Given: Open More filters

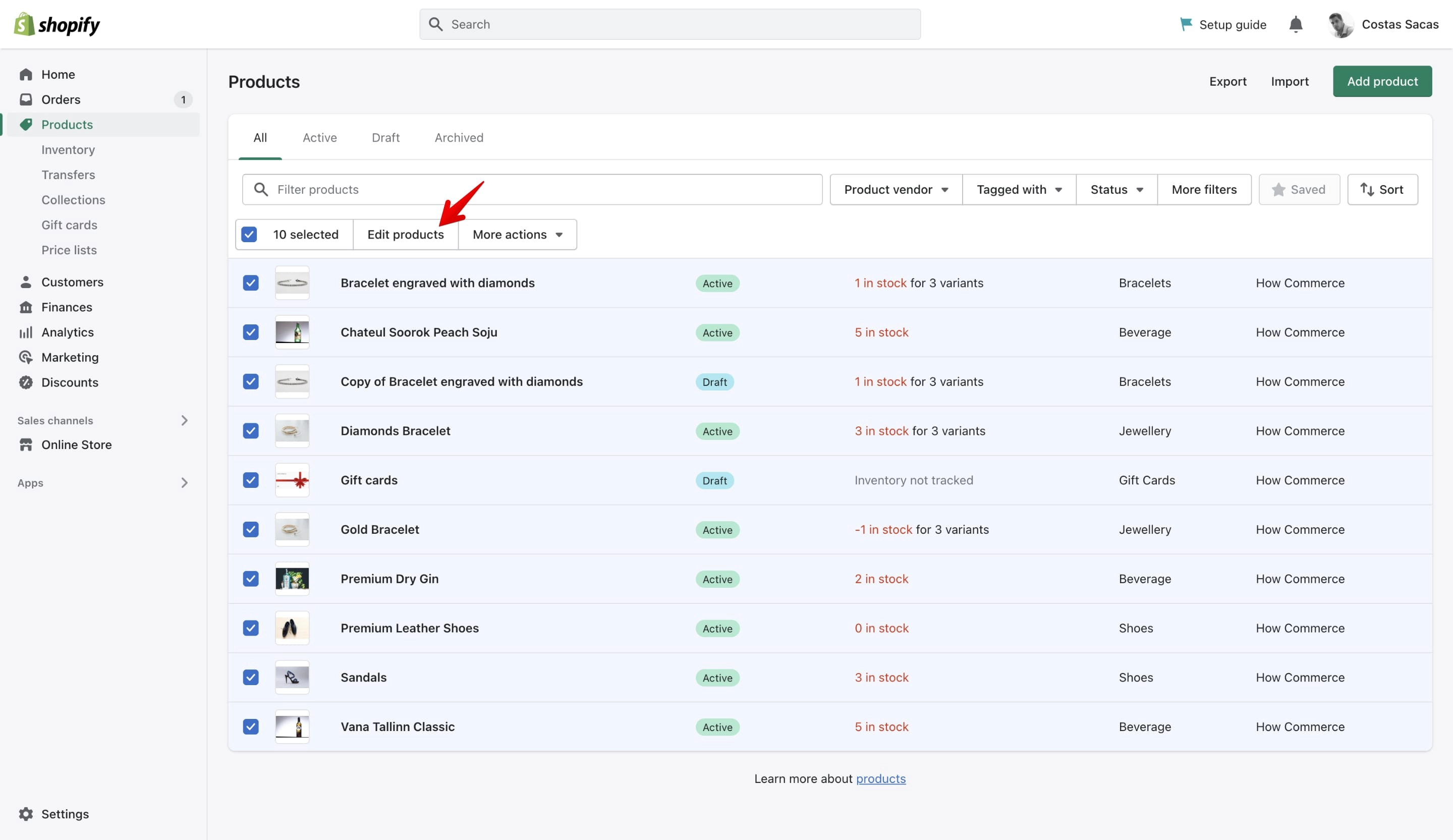Looking at the screenshot, I should (1204, 189).
